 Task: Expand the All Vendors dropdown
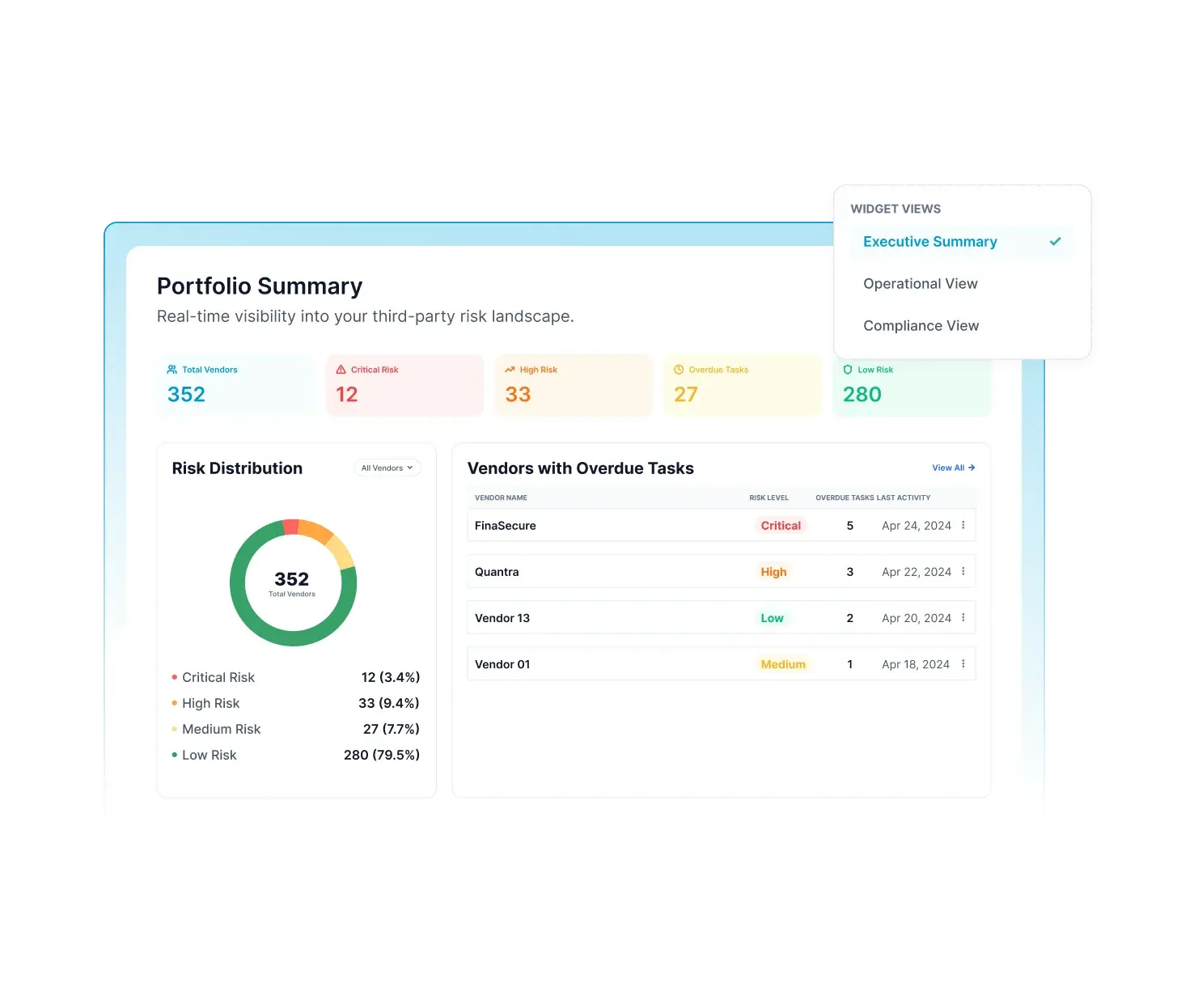click(387, 468)
